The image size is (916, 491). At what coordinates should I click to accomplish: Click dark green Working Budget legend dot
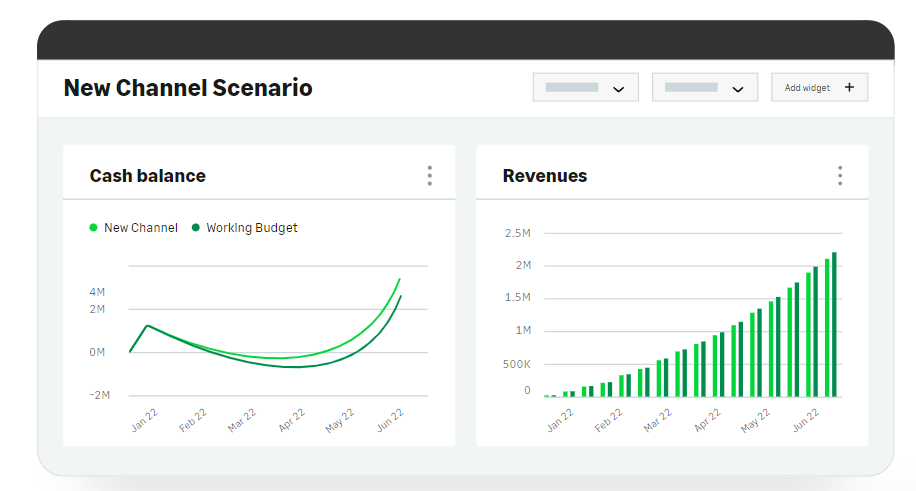(196, 228)
